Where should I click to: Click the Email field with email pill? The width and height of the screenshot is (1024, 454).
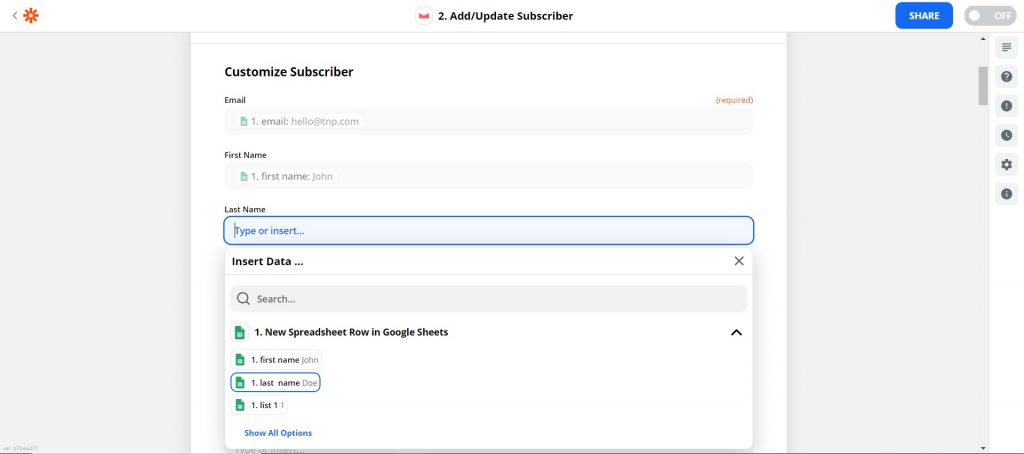click(488, 122)
